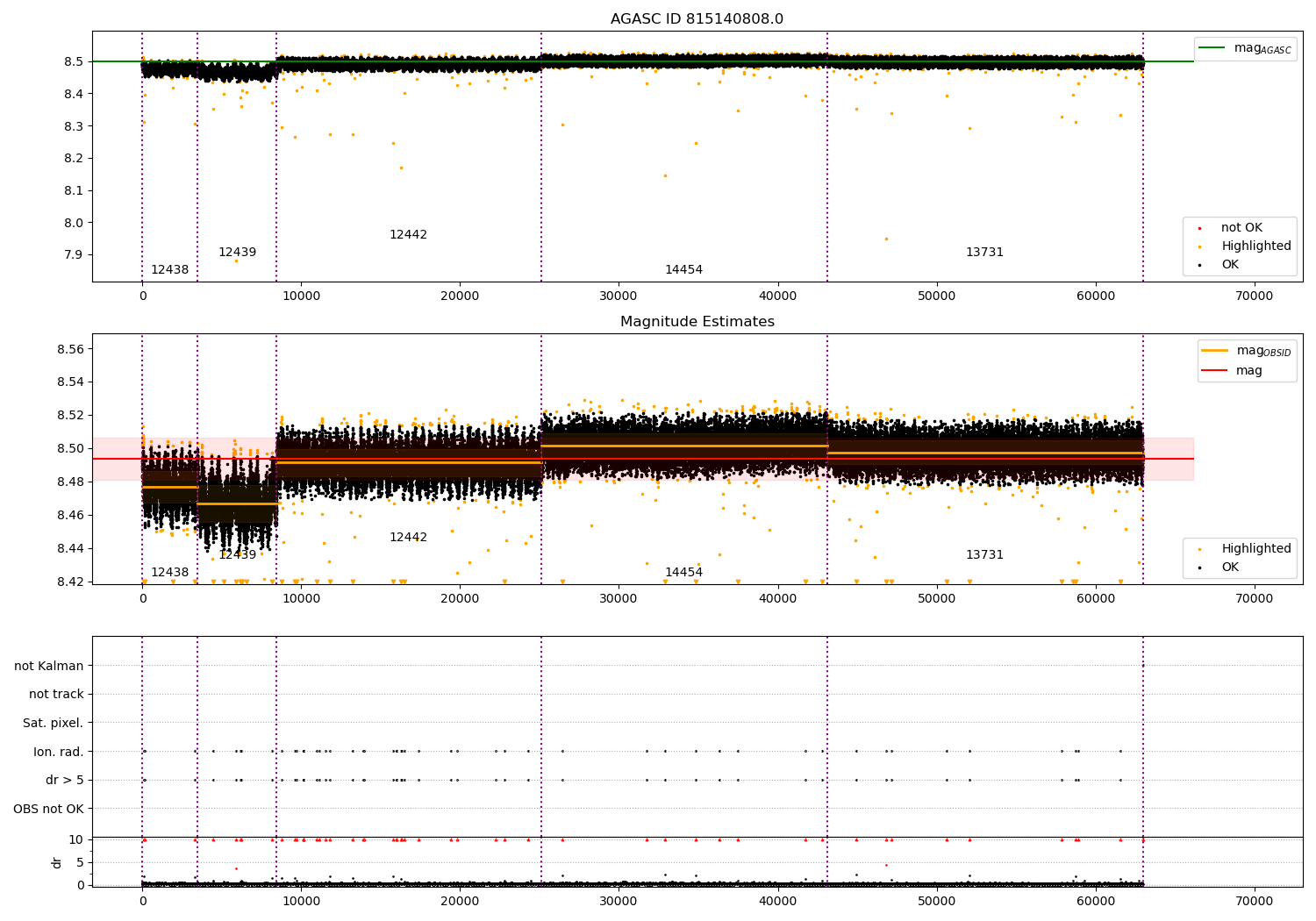Click the y-axis tick 8.0
This screenshot has width=1316, height=921.
(75, 223)
